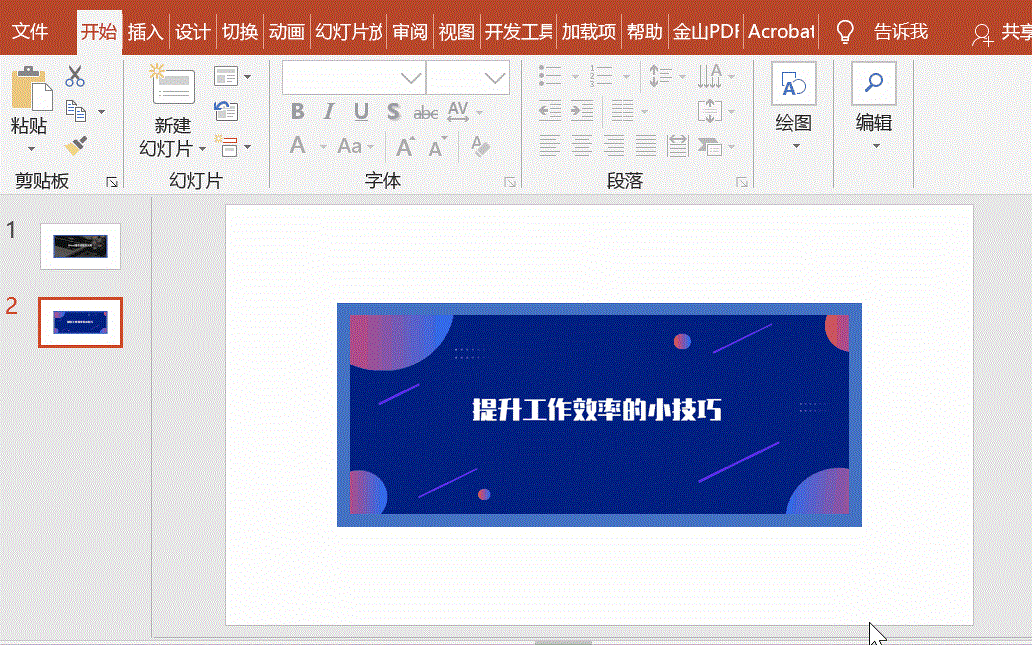
Task: Select the numbered list icon
Action: pyautogui.click(x=600, y=75)
